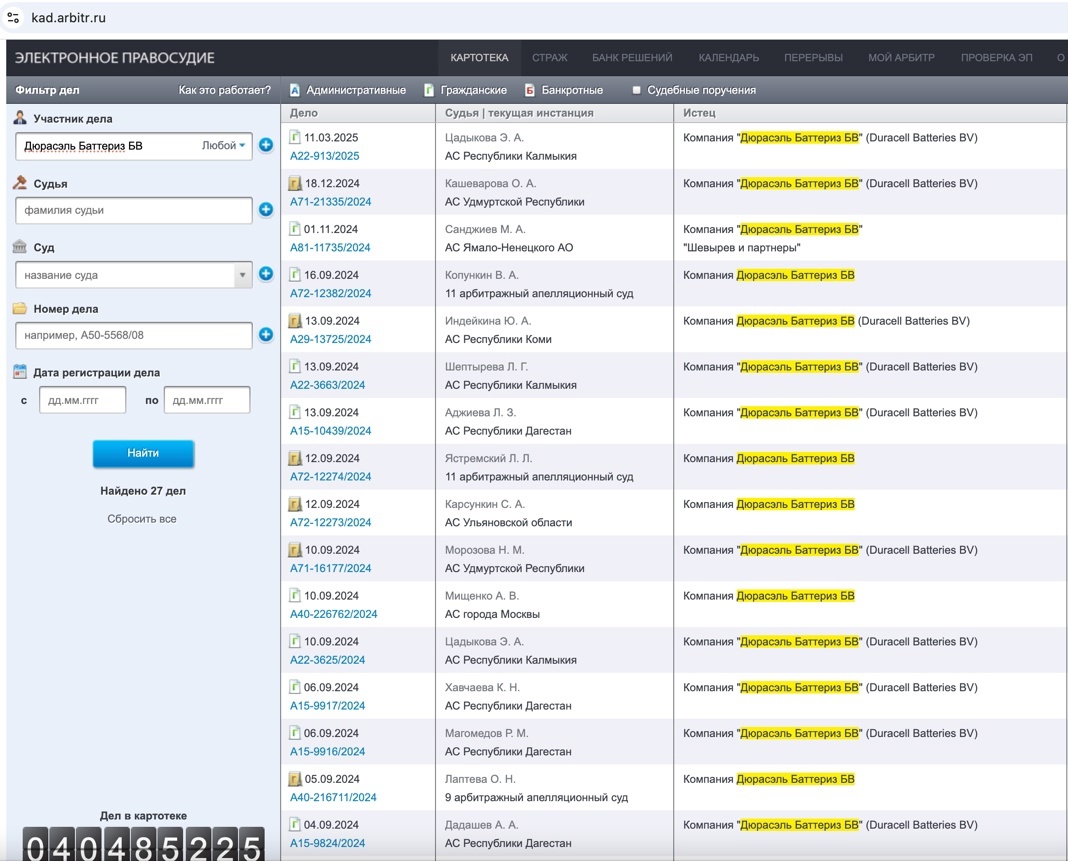Image resolution: width=1068 pixels, height=861 pixels.
Task: Click document icon for case А15-9917/2024
Action: coord(295,687)
